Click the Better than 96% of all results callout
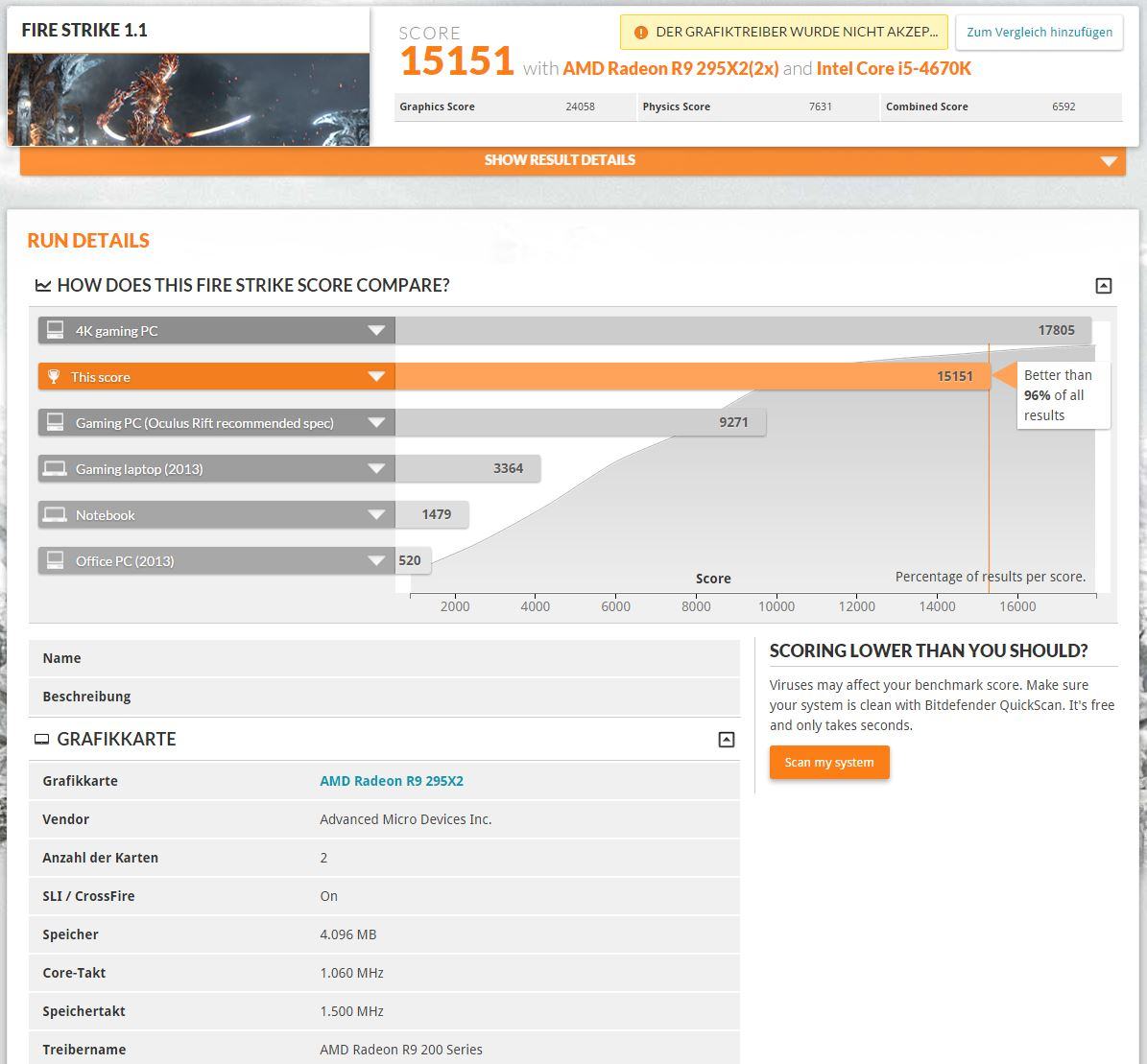This screenshot has height=1064, width=1147. pos(1063,395)
